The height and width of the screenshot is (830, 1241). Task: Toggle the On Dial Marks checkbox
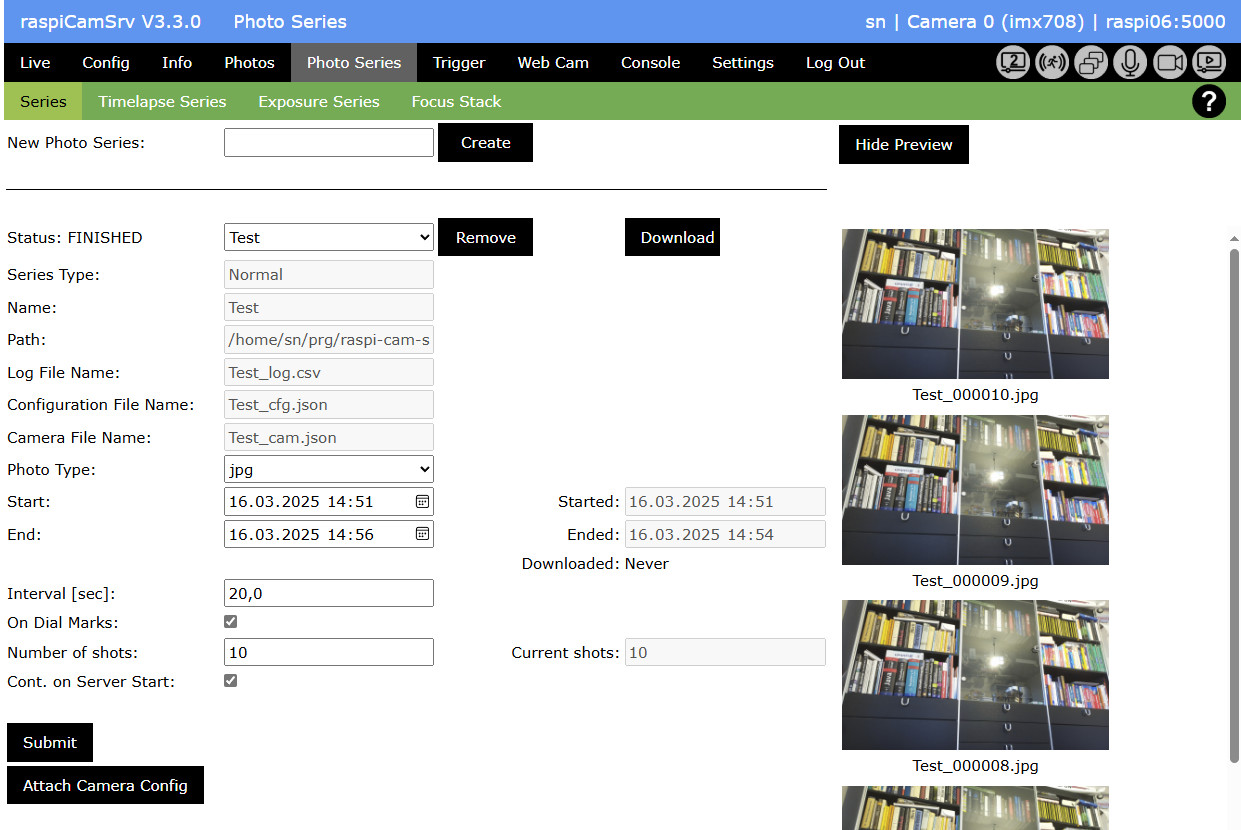[x=231, y=622]
